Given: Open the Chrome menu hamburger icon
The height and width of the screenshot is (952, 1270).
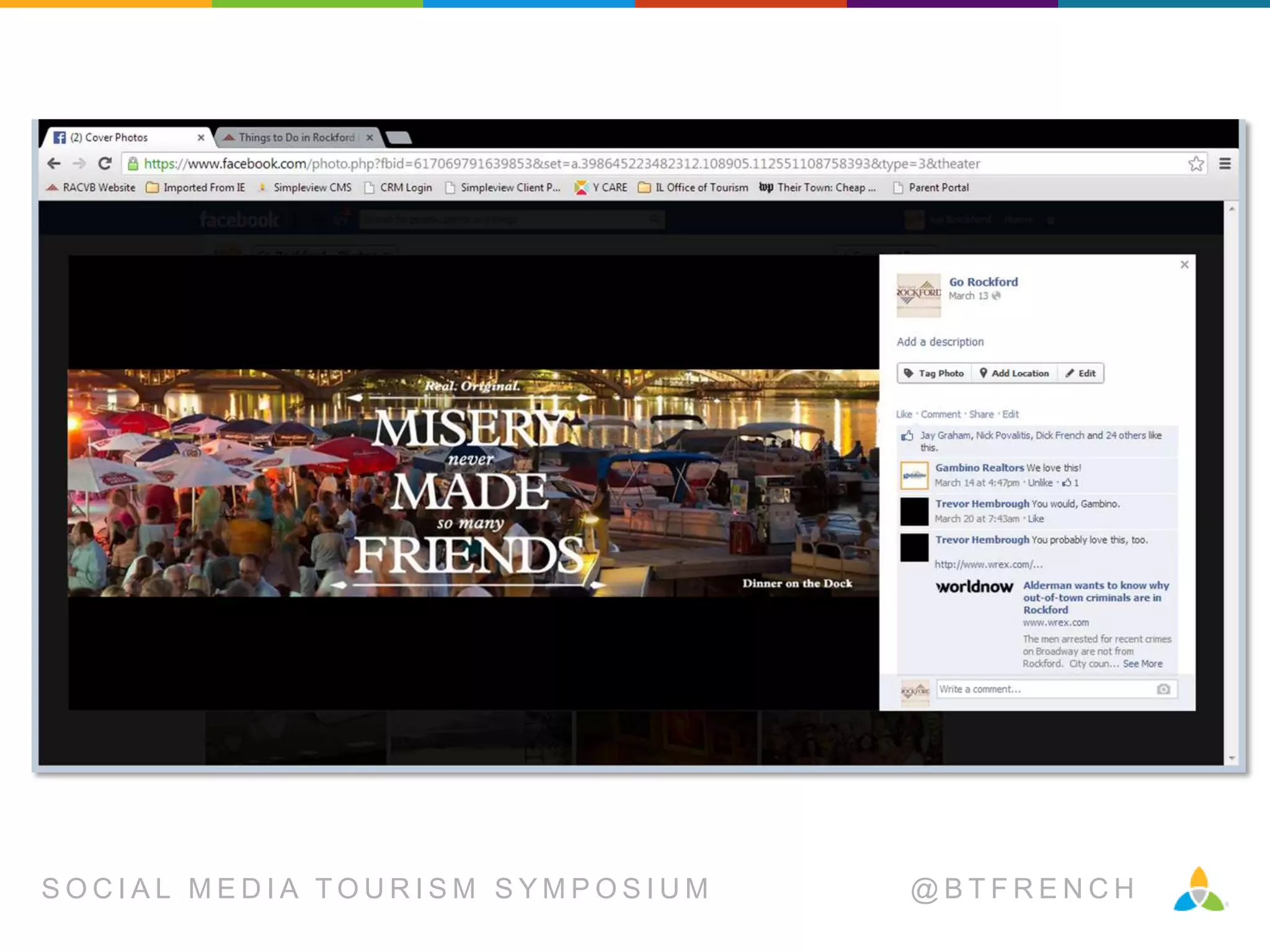Looking at the screenshot, I should coord(1225,164).
